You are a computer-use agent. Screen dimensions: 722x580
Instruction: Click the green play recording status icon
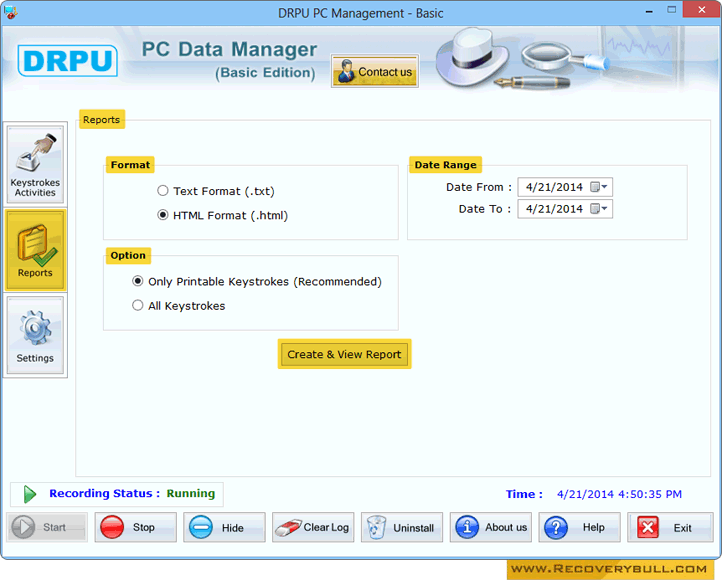(30, 494)
